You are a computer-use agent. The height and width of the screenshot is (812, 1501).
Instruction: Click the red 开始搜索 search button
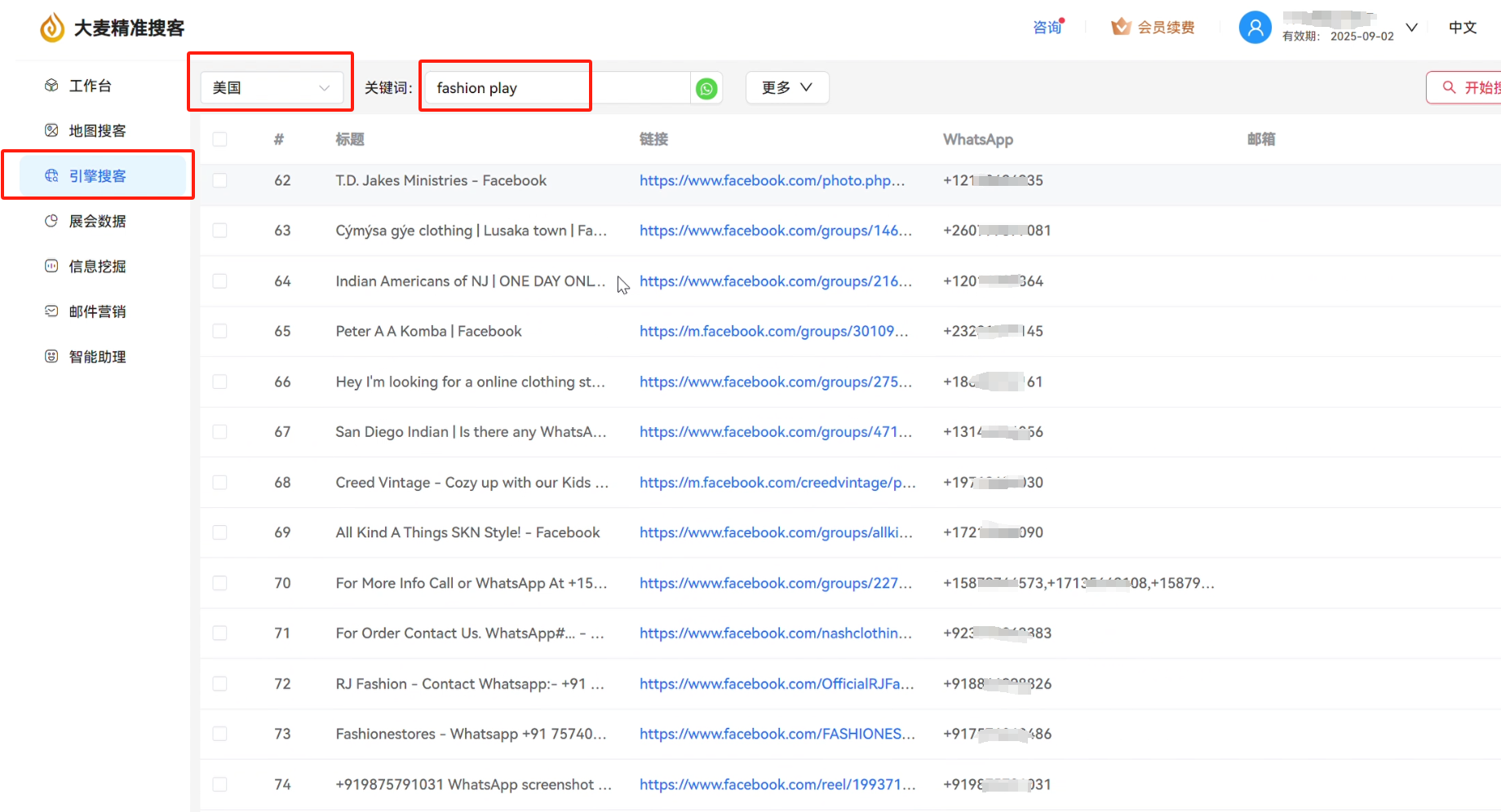pos(1465,87)
